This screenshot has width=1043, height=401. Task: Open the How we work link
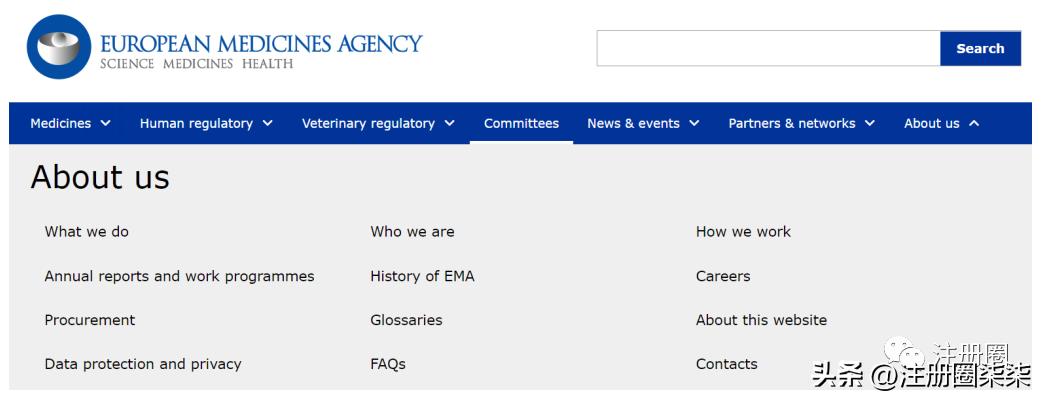[743, 232]
